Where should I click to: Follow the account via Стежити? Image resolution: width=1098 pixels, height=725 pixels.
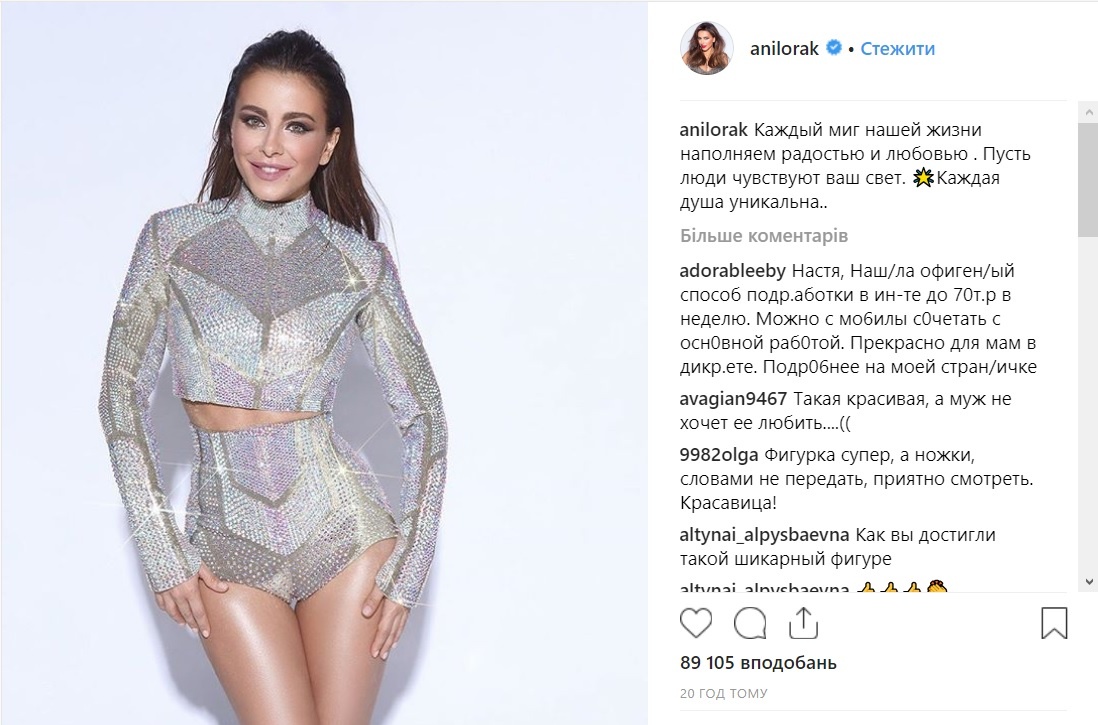pyautogui.click(x=897, y=48)
